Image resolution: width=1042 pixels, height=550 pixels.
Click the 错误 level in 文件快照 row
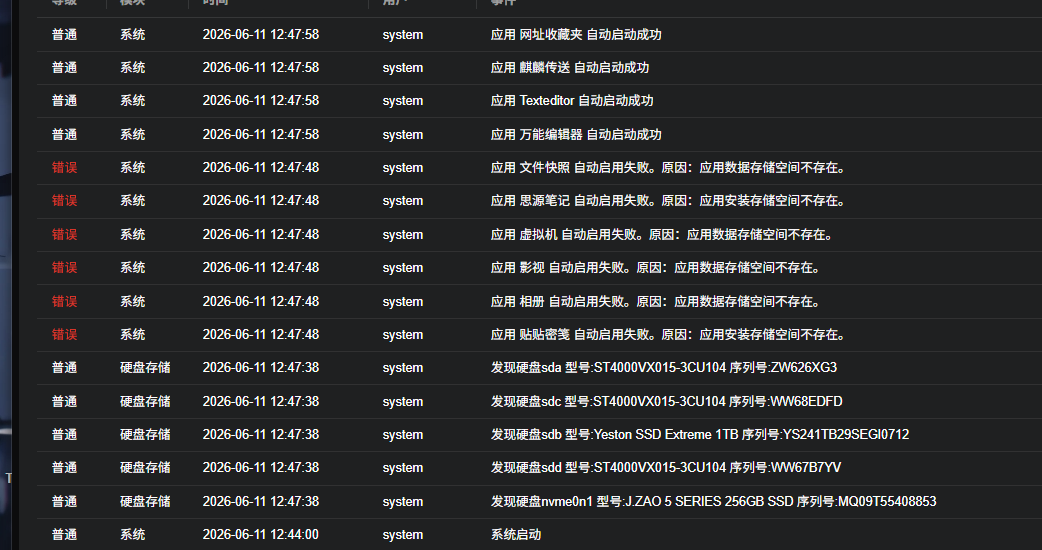(64, 167)
